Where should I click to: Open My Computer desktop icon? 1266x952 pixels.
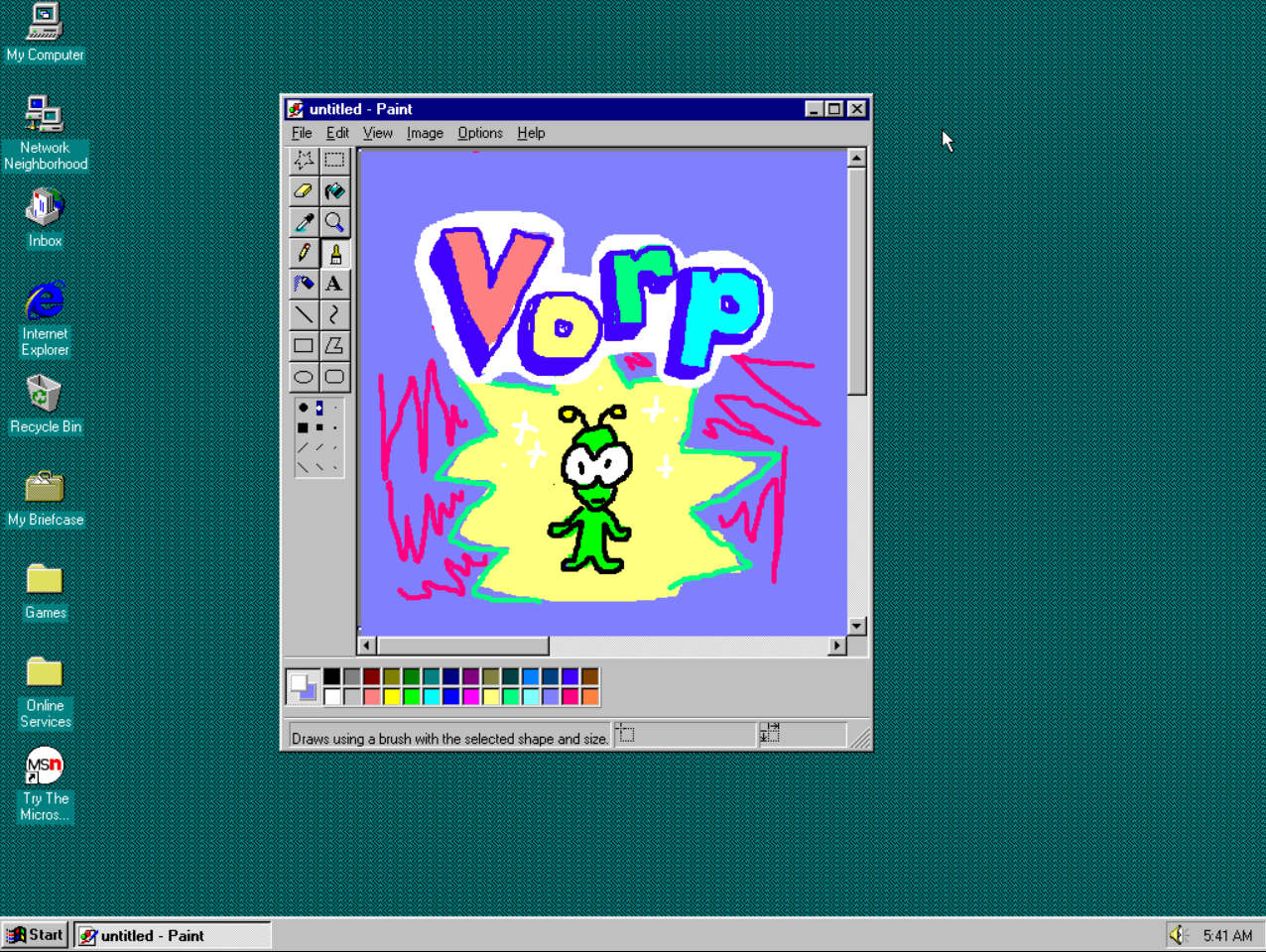pos(45,34)
